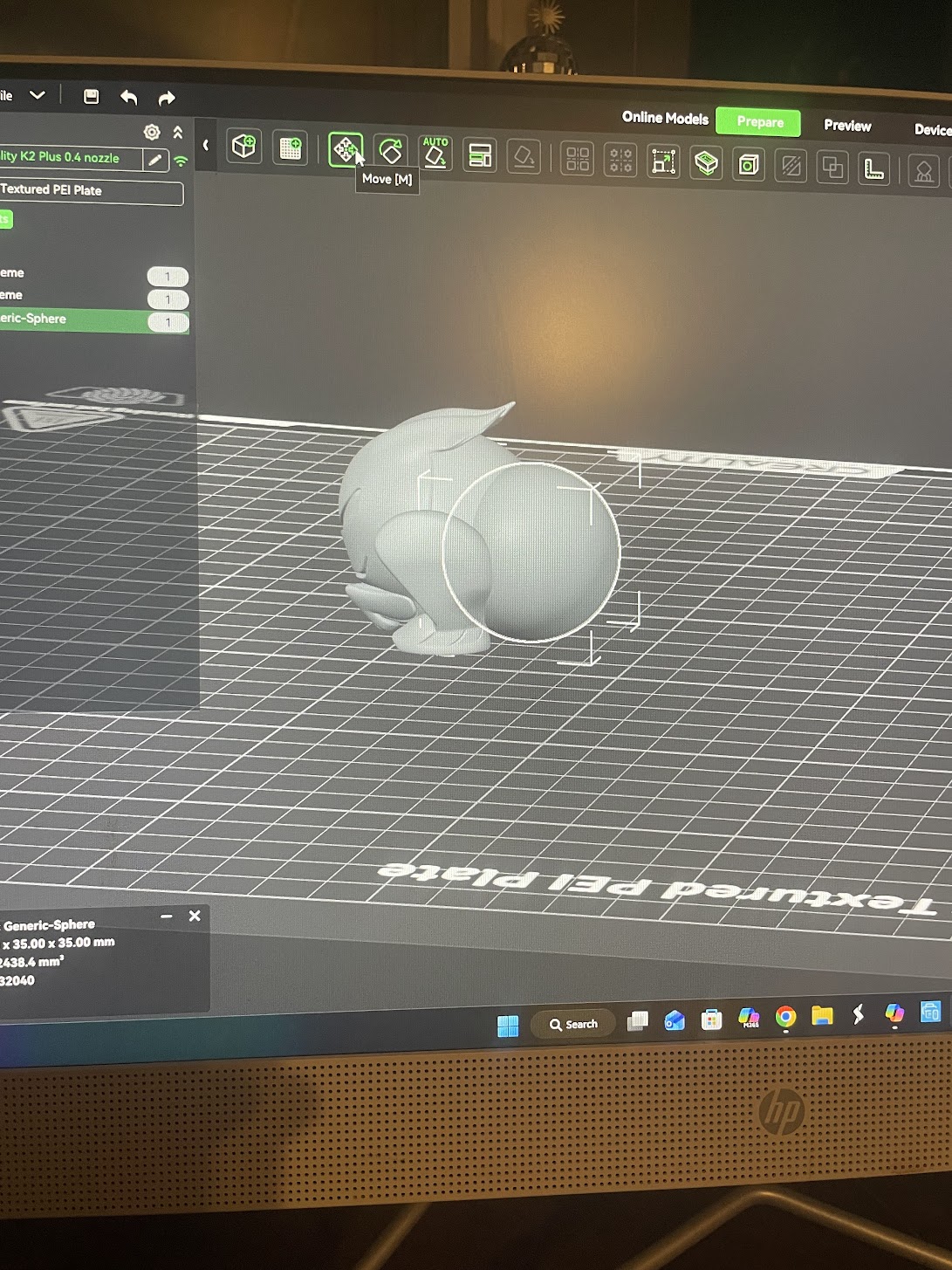952x1270 pixels.
Task: Collapse printer section with double up arrows
Action: pos(178,133)
